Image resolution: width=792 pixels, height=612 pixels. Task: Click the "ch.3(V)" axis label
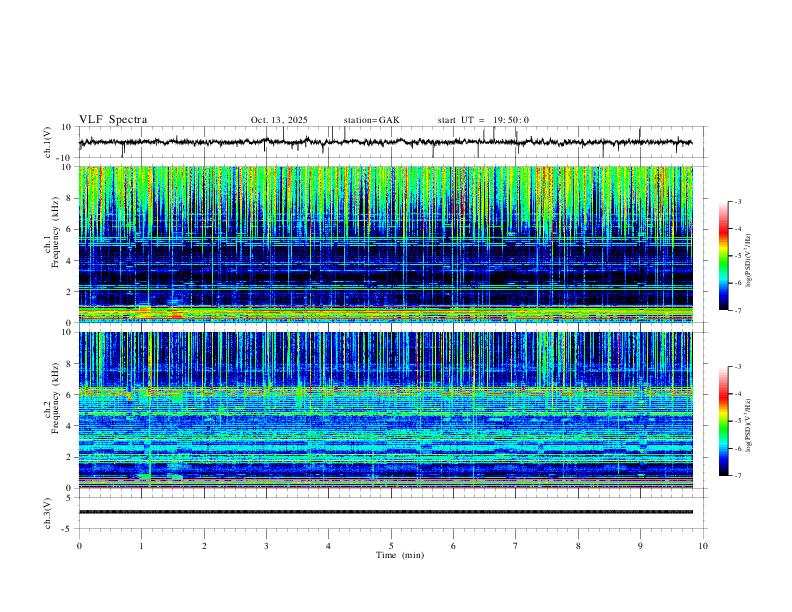coord(48,513)
